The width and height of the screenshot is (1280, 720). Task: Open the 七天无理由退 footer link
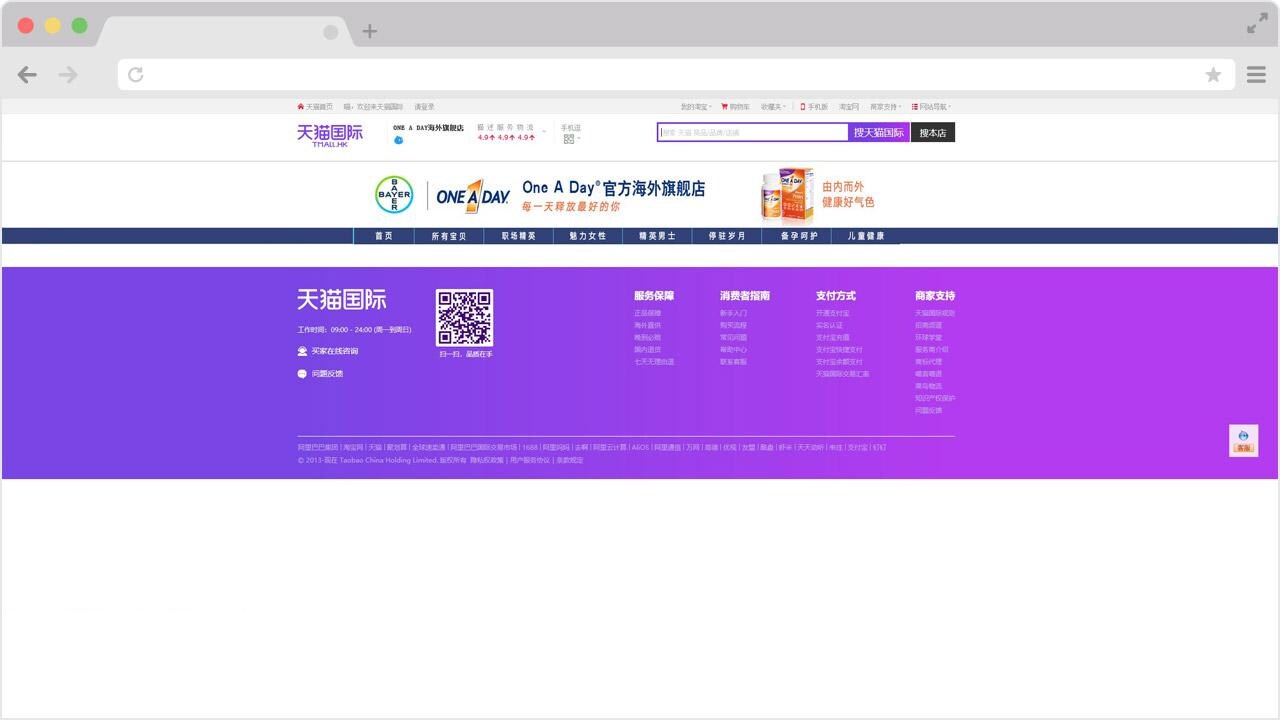(x=654, y=362)
